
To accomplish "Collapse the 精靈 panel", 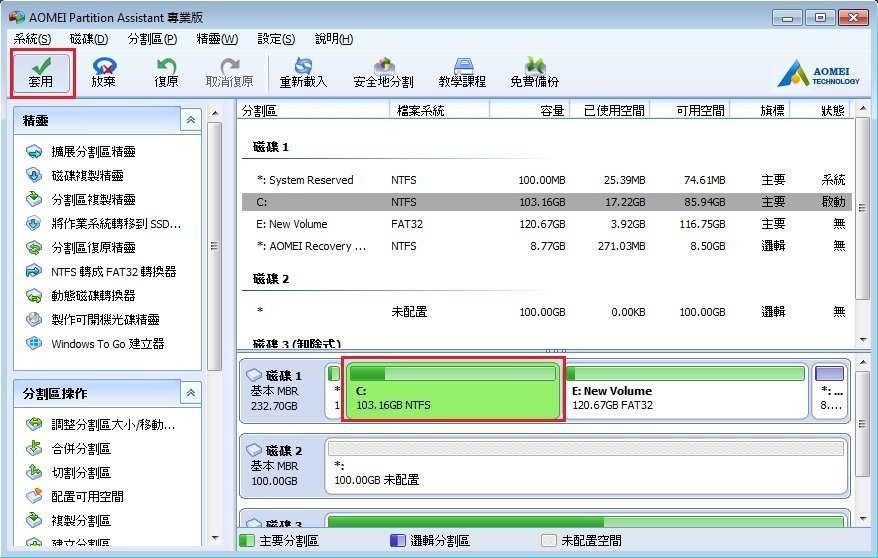I will point(191,120).
